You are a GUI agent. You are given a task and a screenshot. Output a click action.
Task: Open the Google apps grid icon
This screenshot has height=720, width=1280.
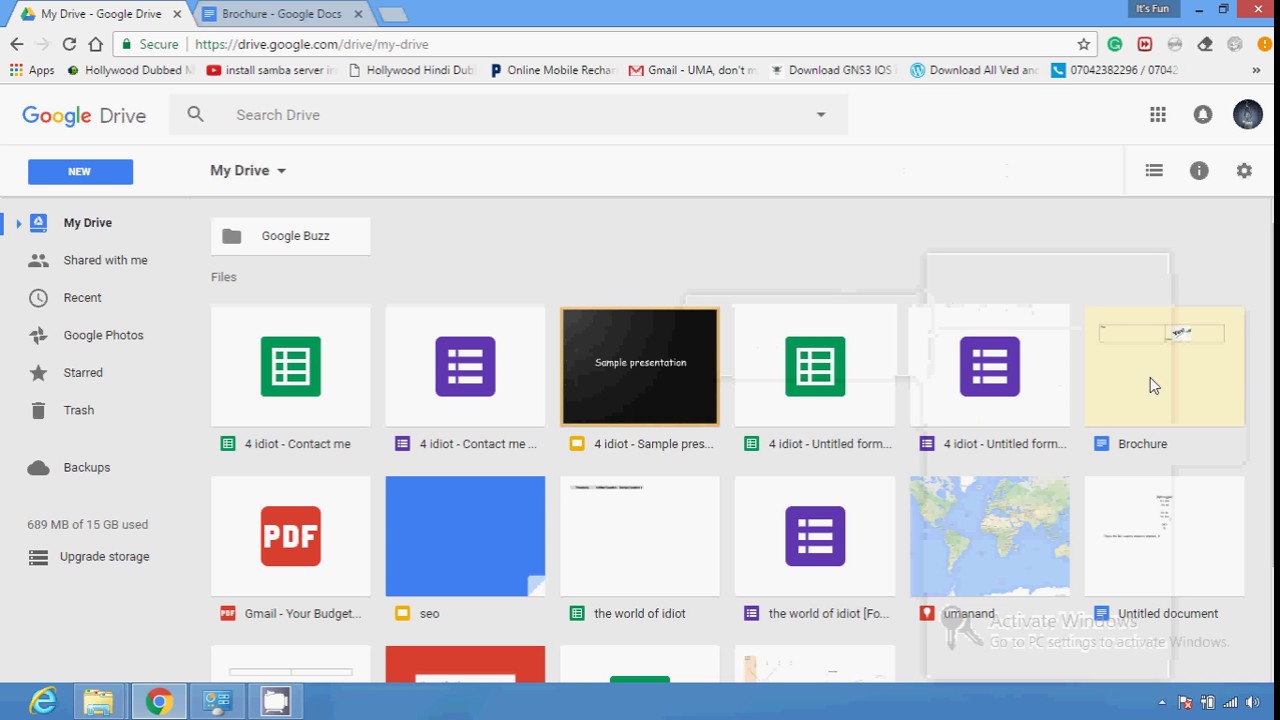(x=1158, y=115)
